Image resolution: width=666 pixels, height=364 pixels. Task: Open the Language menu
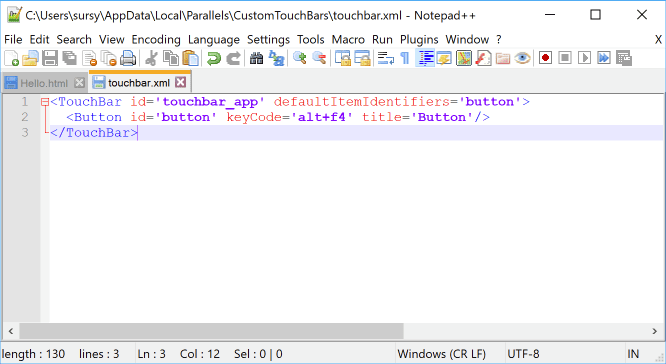(214, 40)
